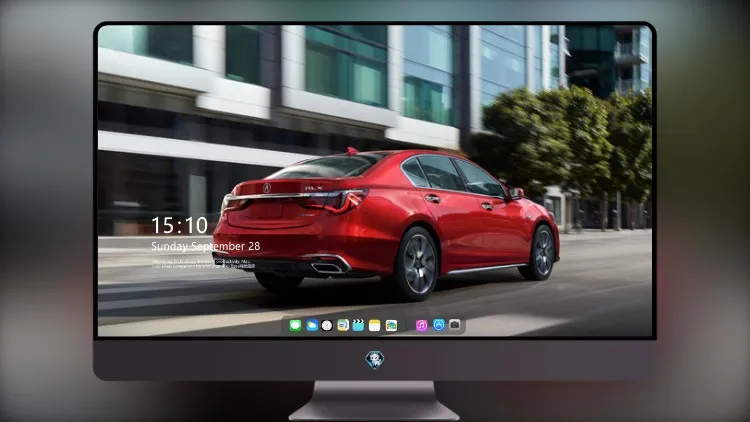Click the 15:10 clock widget

click(179, 225)
